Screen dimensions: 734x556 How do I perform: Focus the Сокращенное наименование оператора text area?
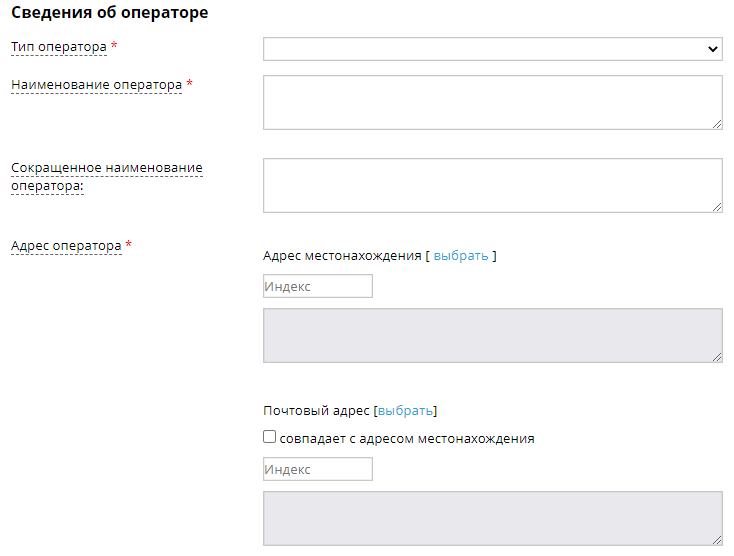(x=492, y=185)
